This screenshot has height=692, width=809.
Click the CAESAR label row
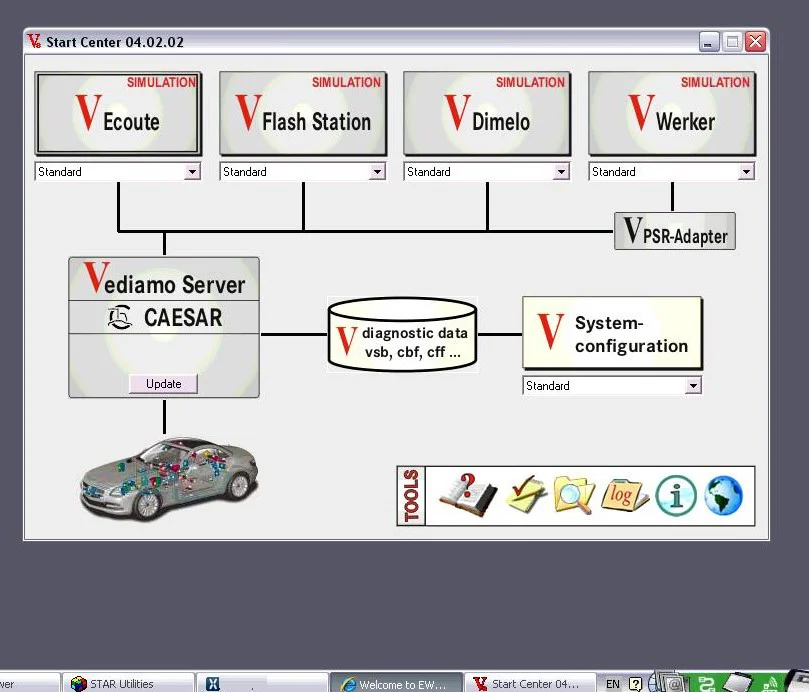[x=164, y=317]
